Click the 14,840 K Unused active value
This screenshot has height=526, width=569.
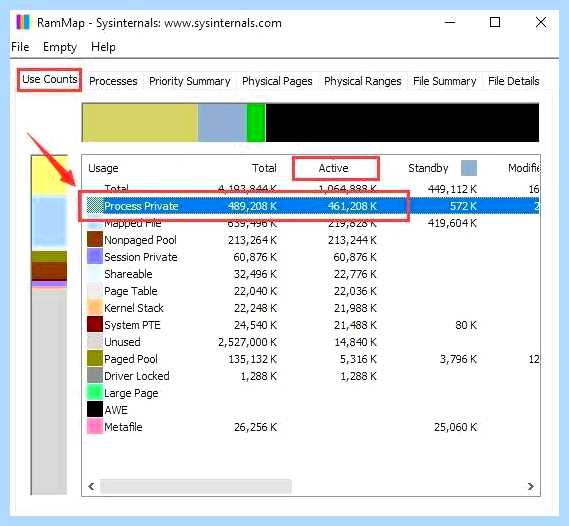[x=356, y=342]
